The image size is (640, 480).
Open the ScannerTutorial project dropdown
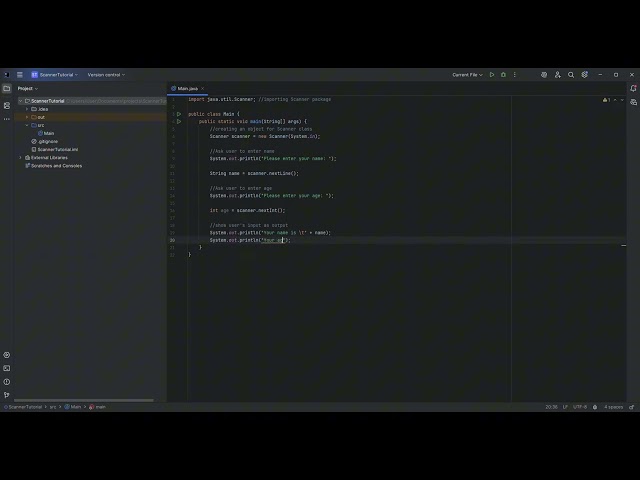pyautogui.click(x=55, y=75)
